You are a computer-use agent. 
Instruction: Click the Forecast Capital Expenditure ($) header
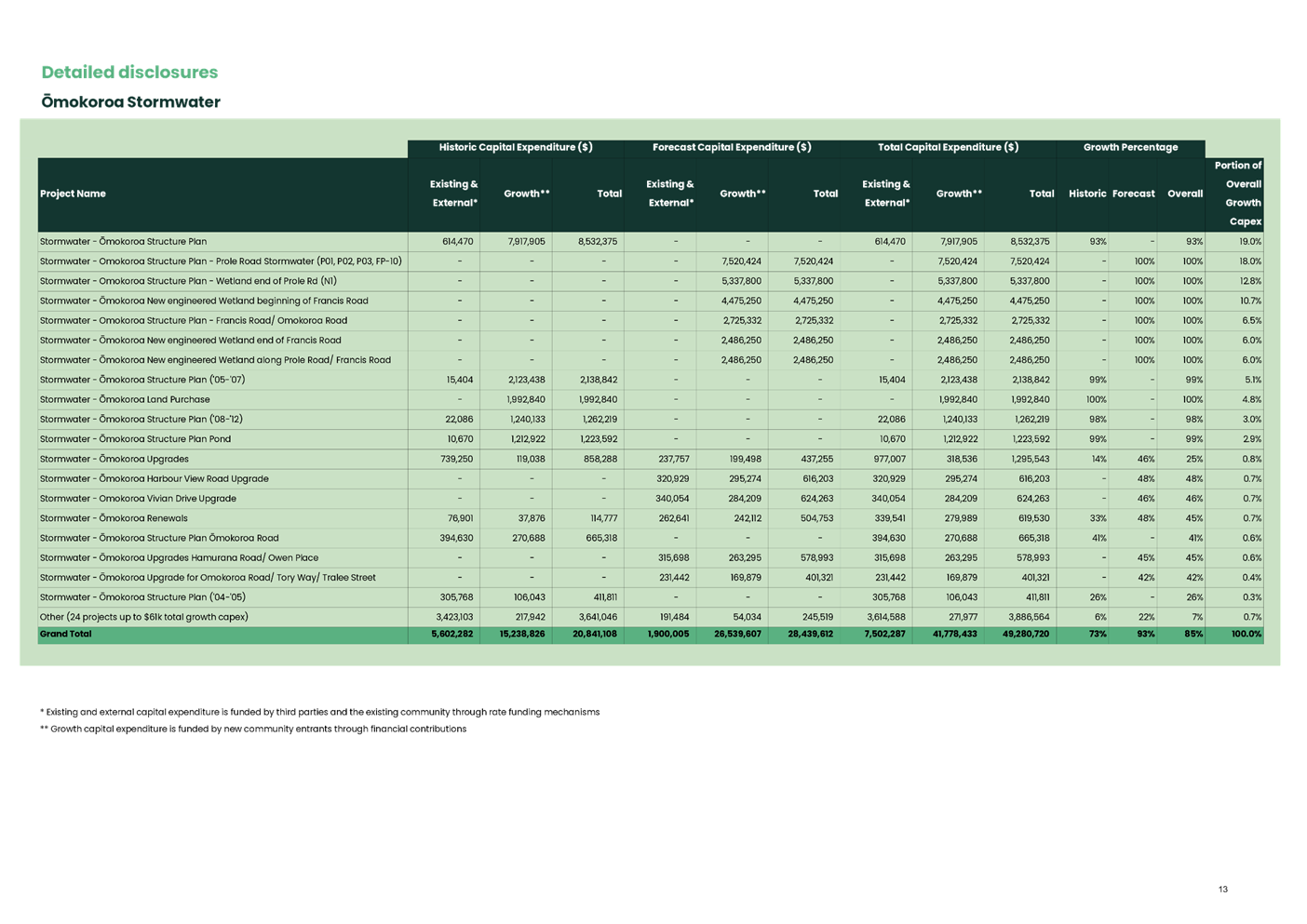tap(732, 147)
